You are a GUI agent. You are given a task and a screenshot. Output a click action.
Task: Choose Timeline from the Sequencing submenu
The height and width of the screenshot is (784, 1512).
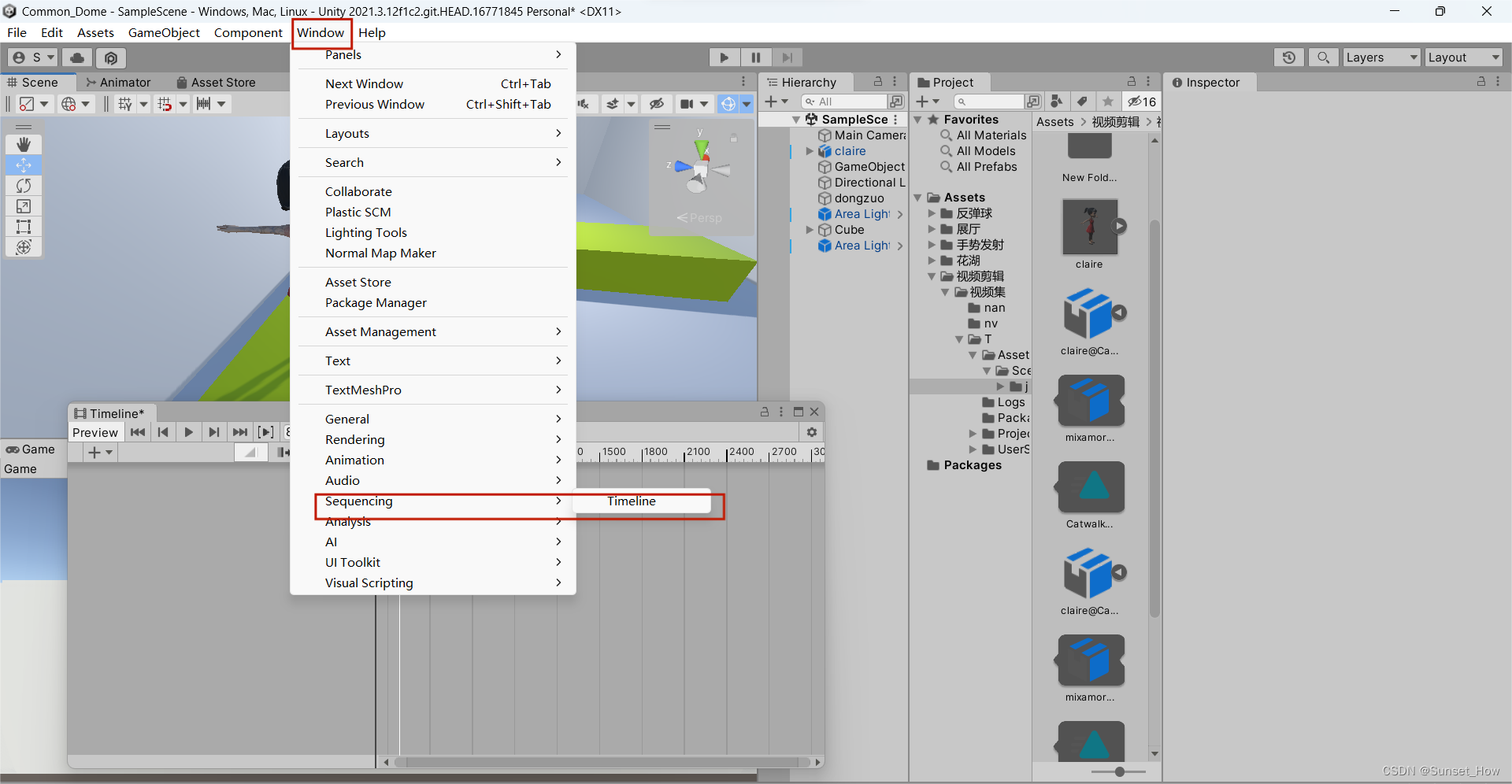tap(632, 501)
